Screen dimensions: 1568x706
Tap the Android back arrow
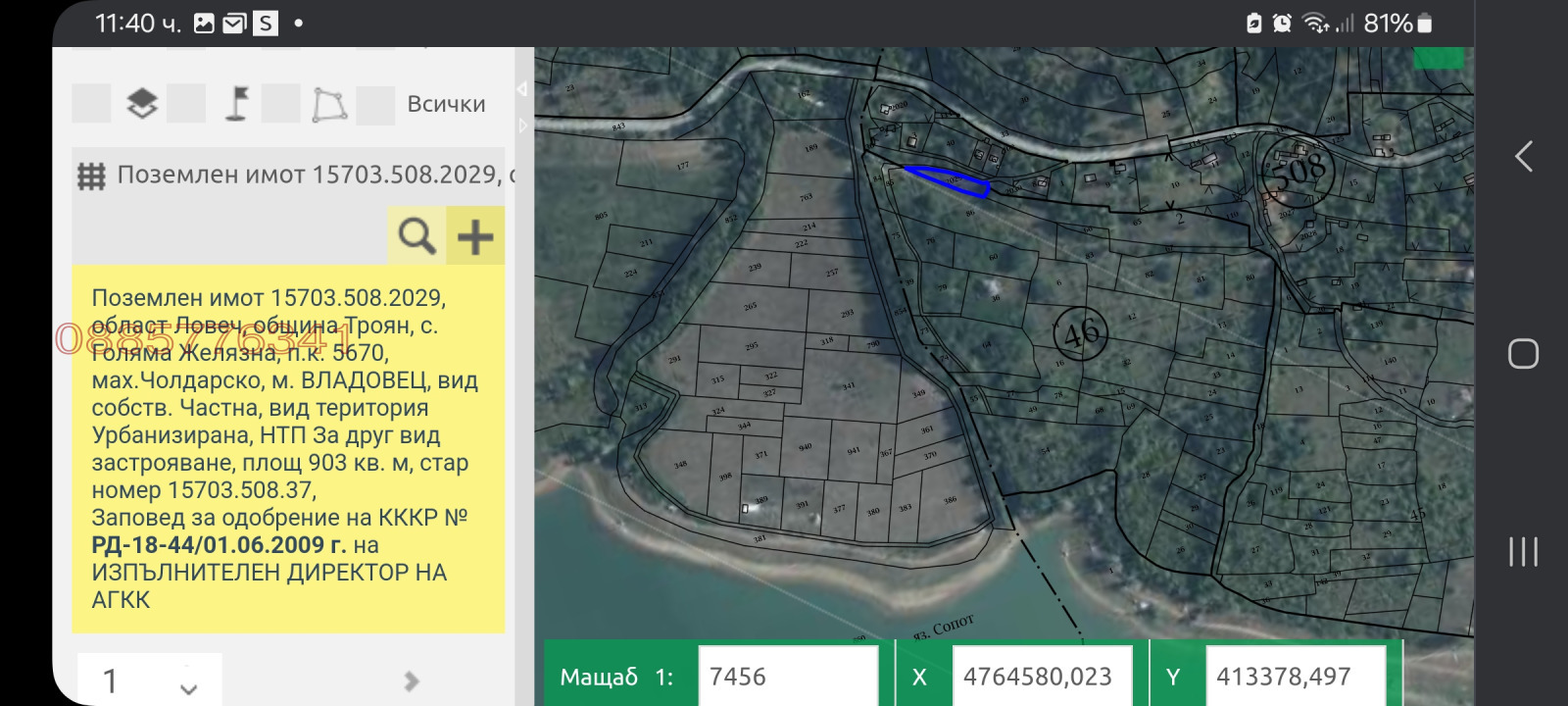pyautogui.click(x=1523, y=157)
